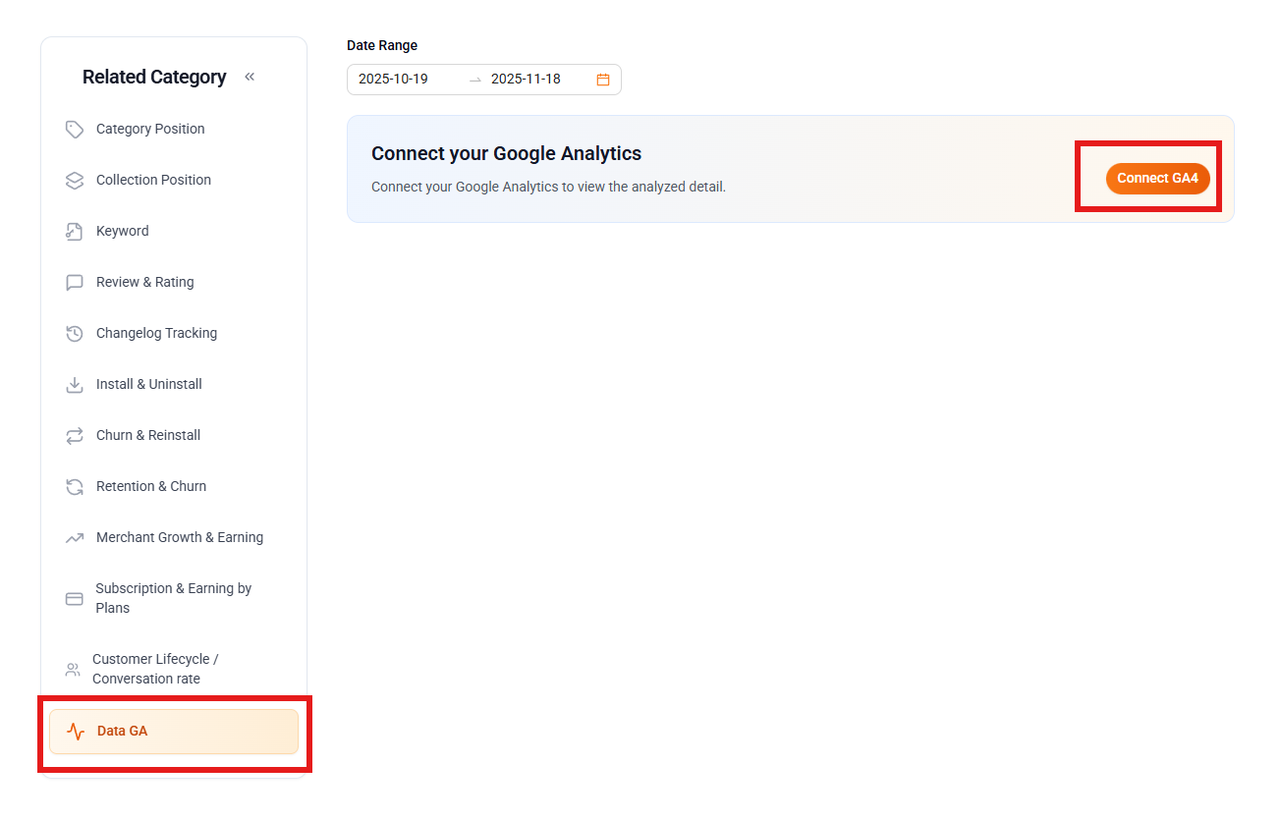The height and width of the screenshot is (819, 1280).
Task: Go to Customer Lifecycle / Conversation rate
Action: [155, 669]
